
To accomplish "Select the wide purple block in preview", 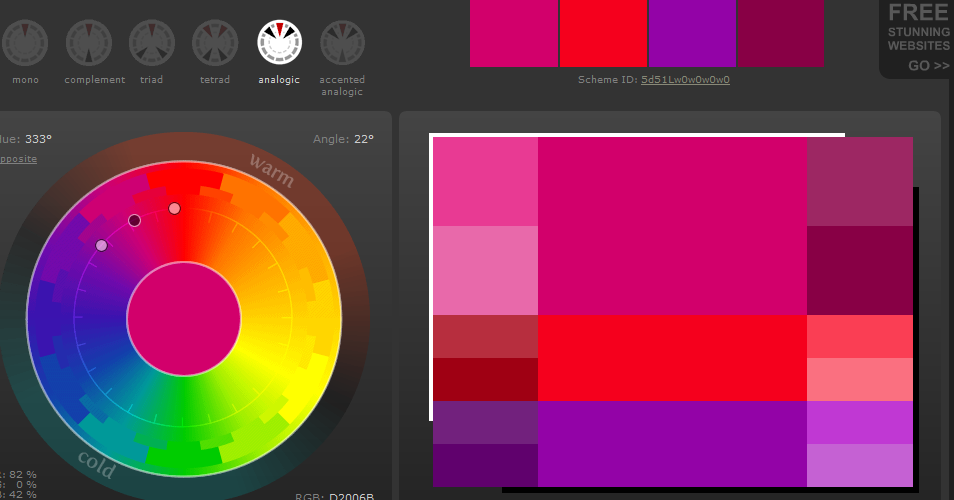I will click(x=672, y=444).
